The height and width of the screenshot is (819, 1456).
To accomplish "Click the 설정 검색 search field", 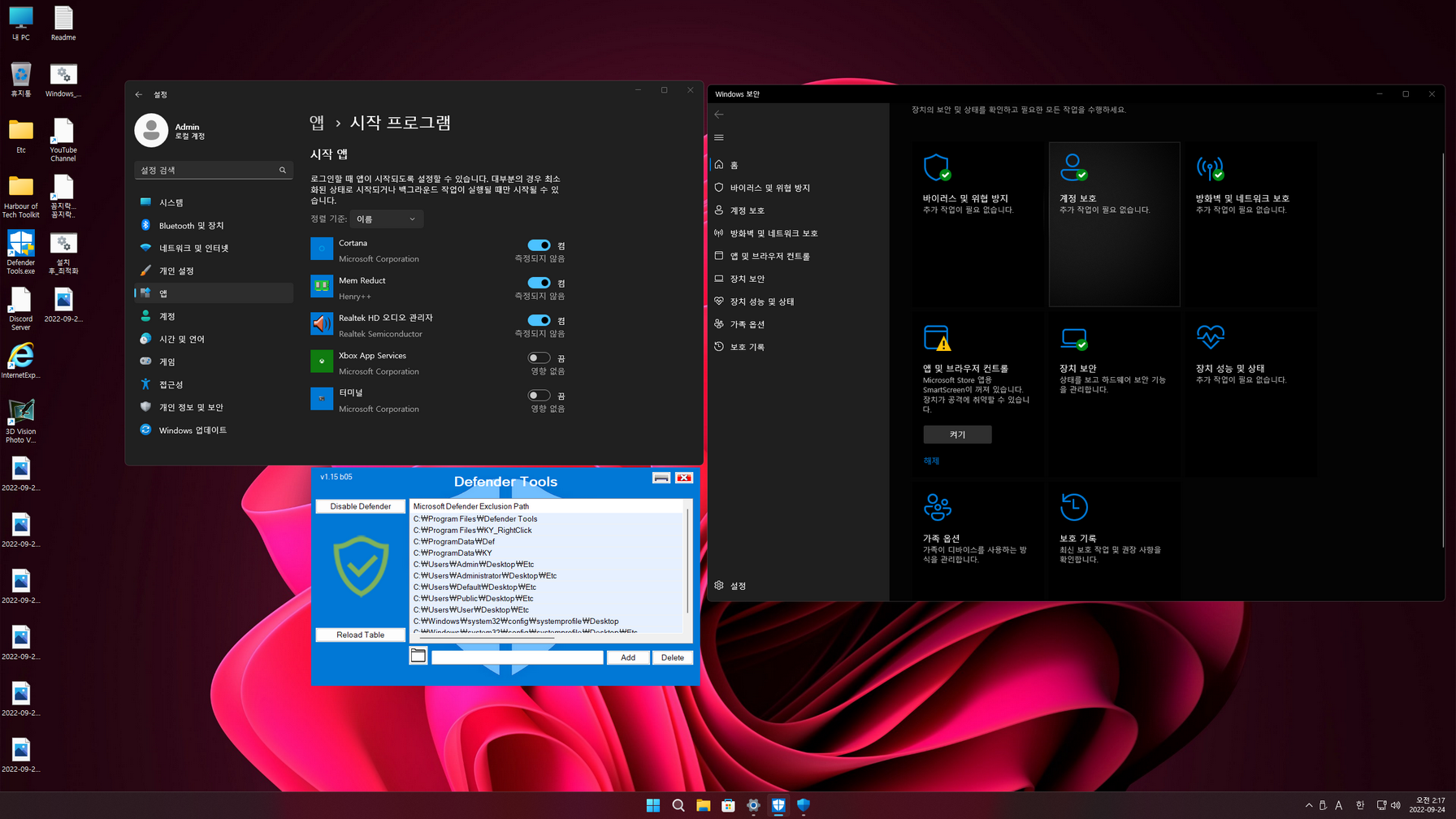I will (x=214, y=170).
